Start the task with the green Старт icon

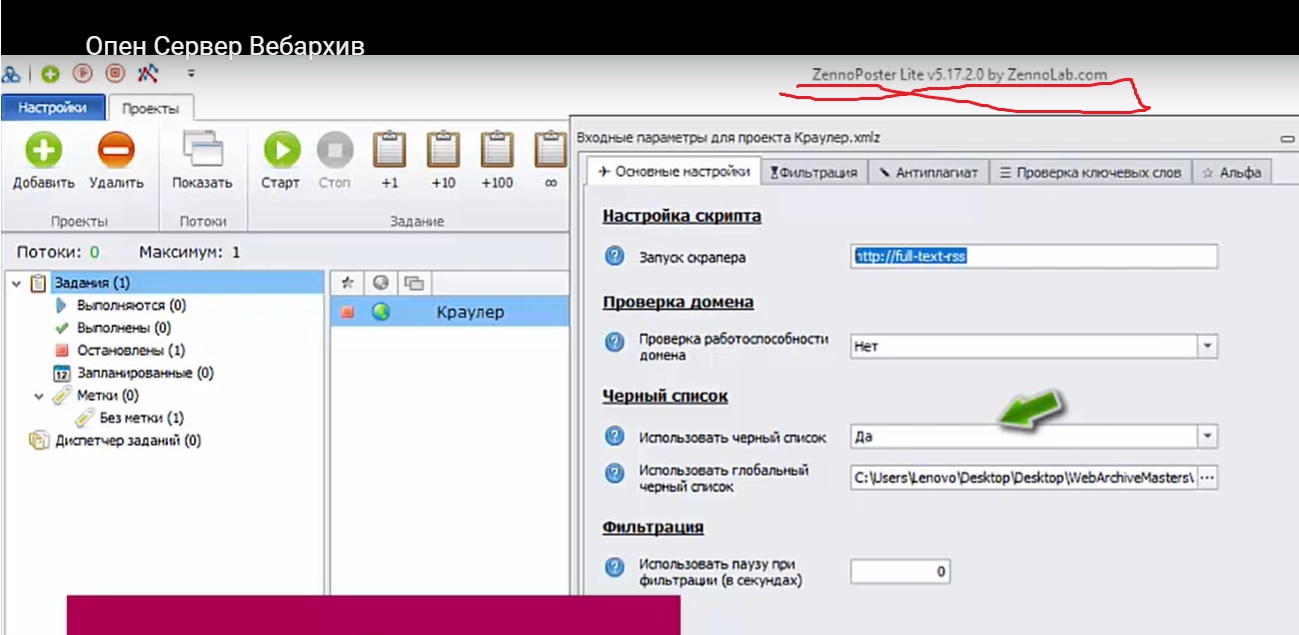(x=281, y=150)
